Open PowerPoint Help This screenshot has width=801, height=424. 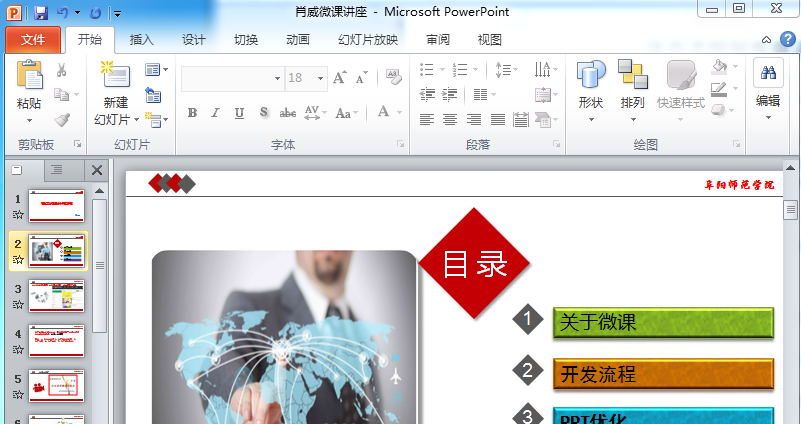(x=788, y=39)
